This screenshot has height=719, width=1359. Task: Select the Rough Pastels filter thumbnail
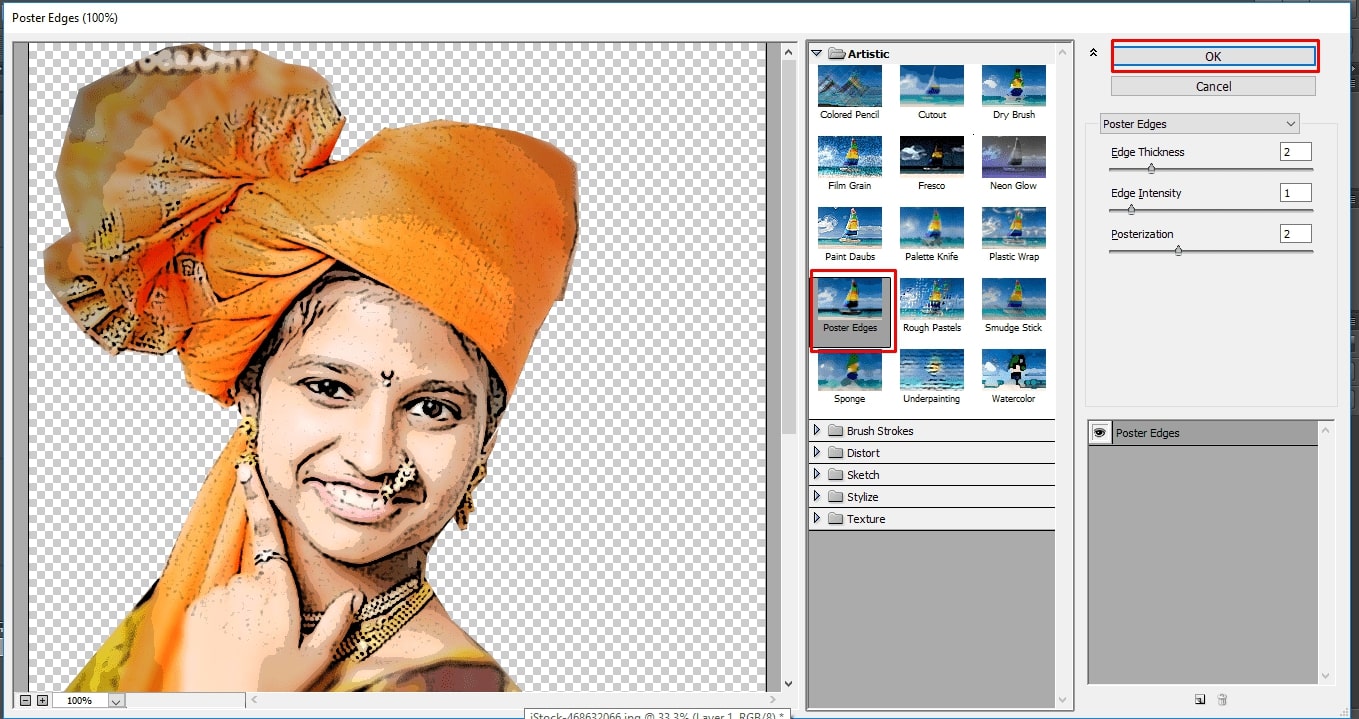coord(932,300)
